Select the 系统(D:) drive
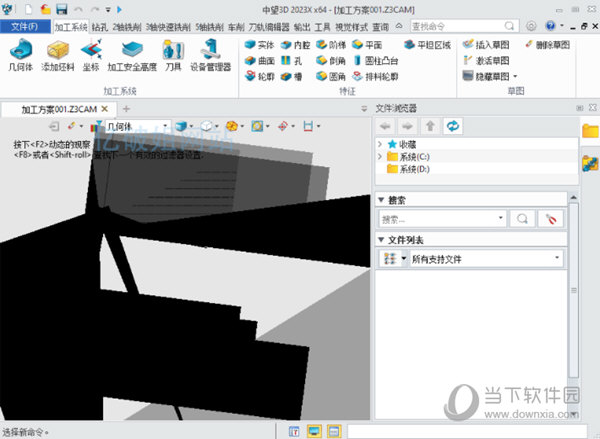Viewport: 600px width, 439px height. (x=408, y=169)
